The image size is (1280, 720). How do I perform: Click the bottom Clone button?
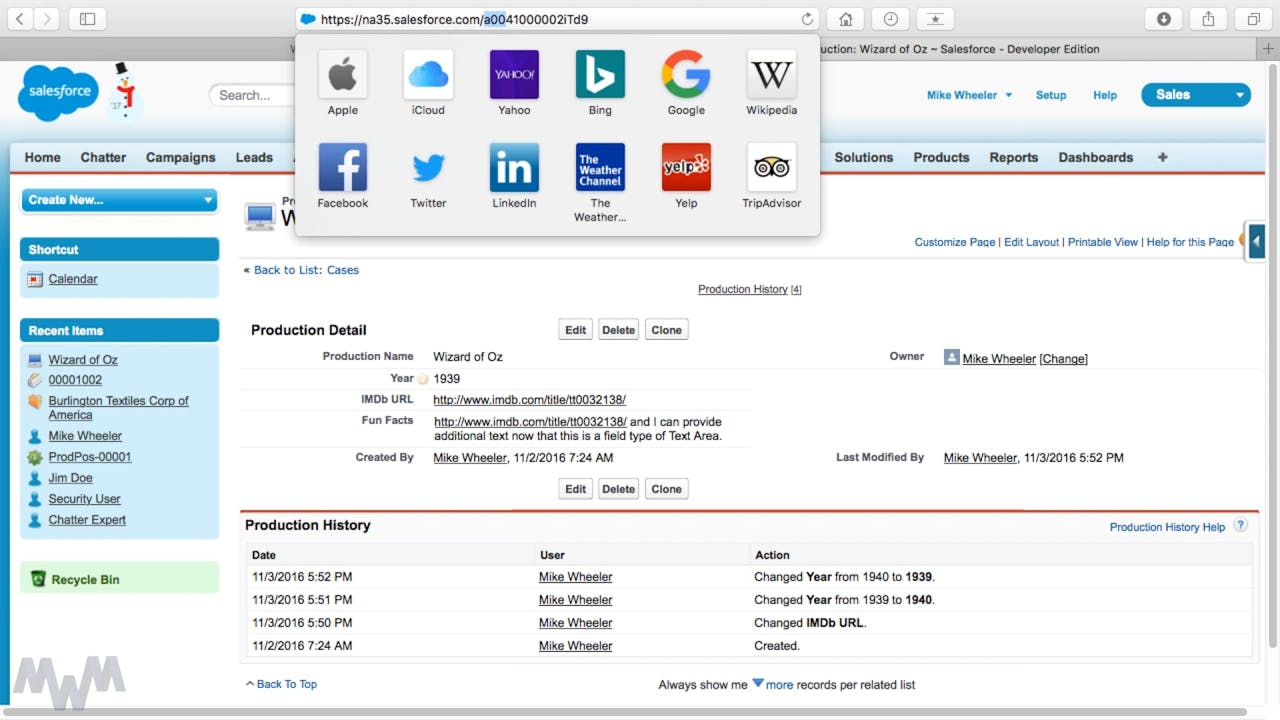(666, 489)
